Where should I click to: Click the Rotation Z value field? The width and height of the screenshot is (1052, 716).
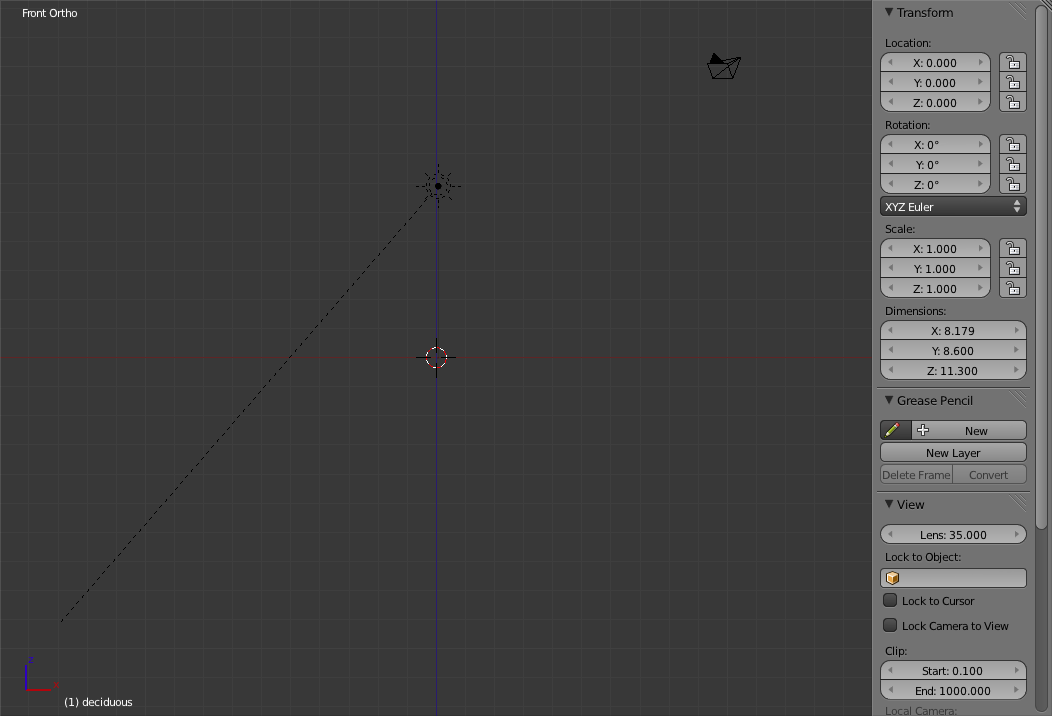click(x=935, y=184)
